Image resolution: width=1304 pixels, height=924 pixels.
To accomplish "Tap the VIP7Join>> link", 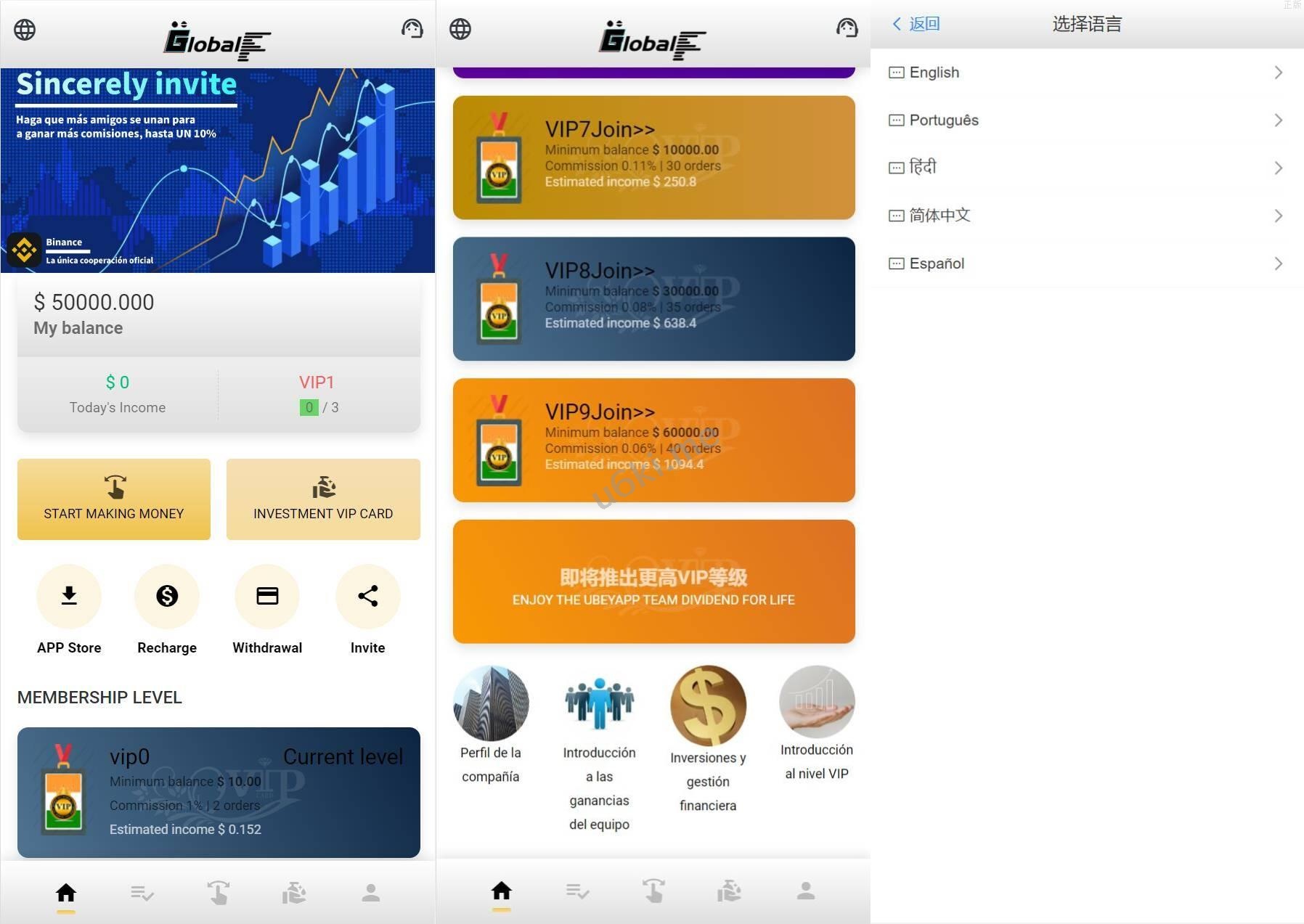I will (x=601, y=129).
